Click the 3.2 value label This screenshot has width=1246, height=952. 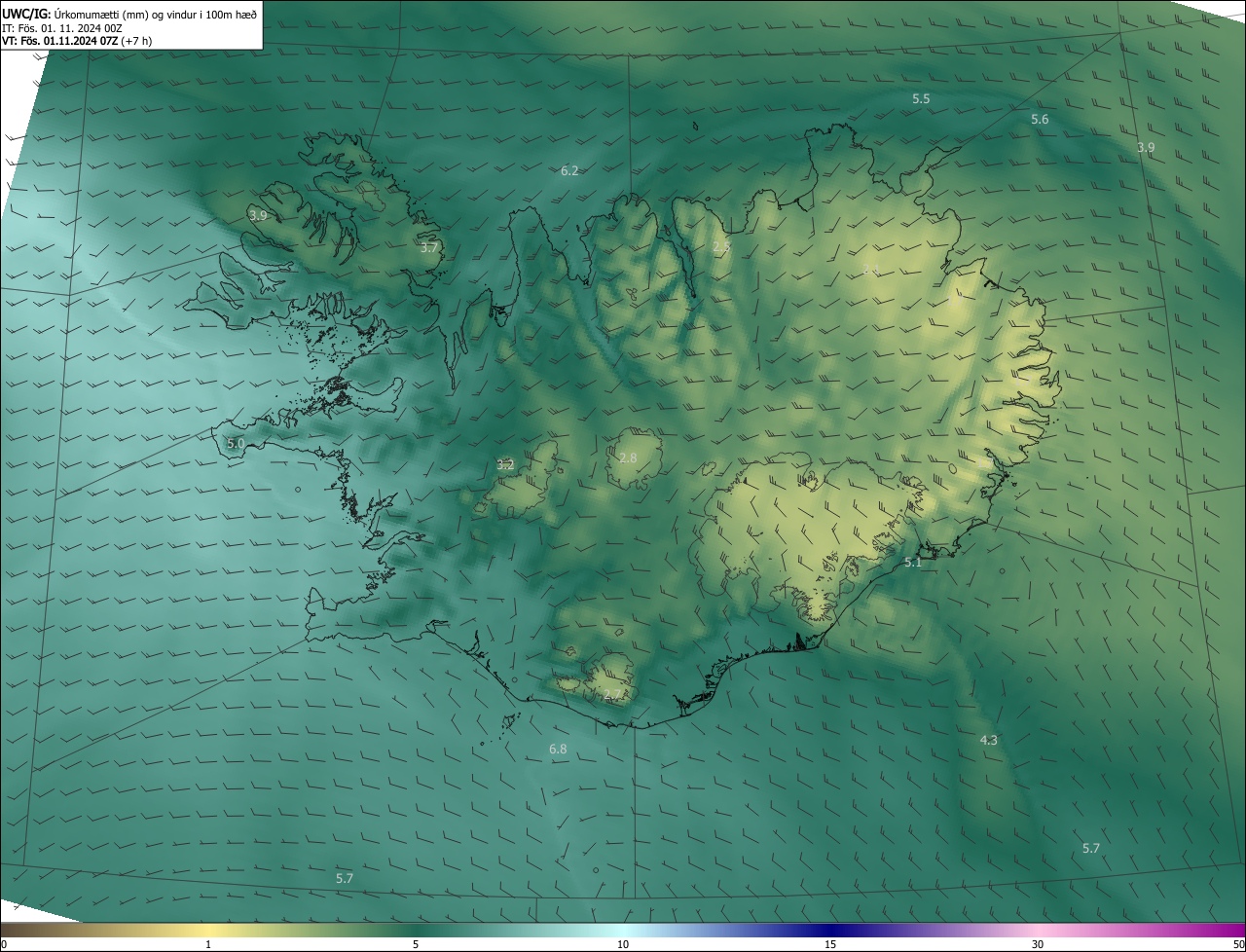(x=505, y=465)
